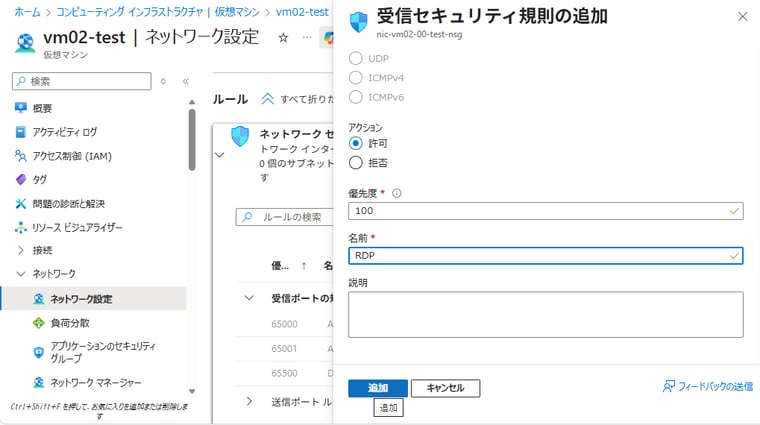
Task: Click the vm02-test virtual machine icon
Action: point(25,42)
